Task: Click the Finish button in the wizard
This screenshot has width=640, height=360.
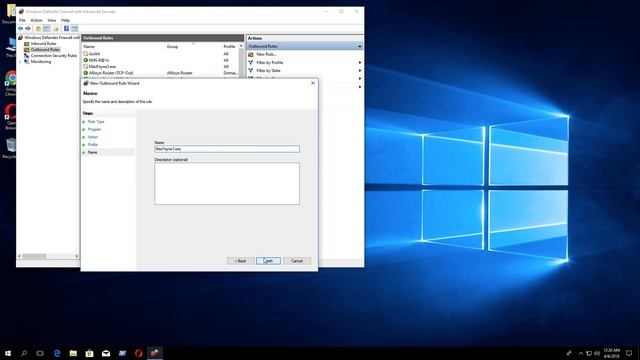Action: pyautogui.click(x=268, y=261)
